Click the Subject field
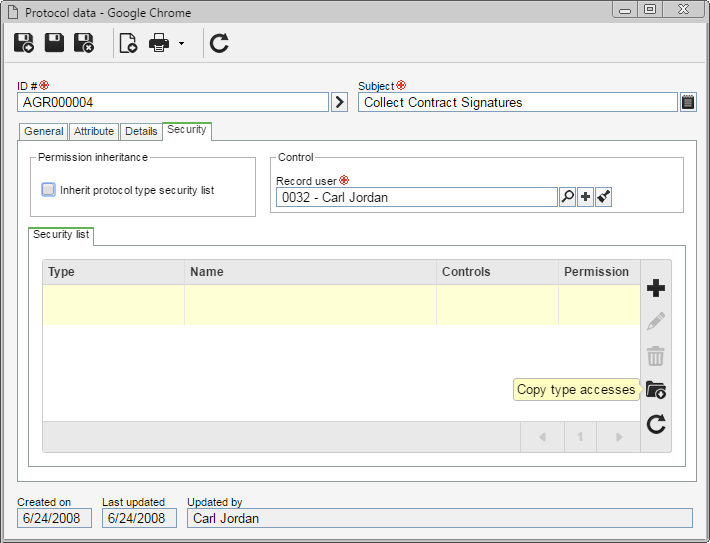 click(518, 102)
